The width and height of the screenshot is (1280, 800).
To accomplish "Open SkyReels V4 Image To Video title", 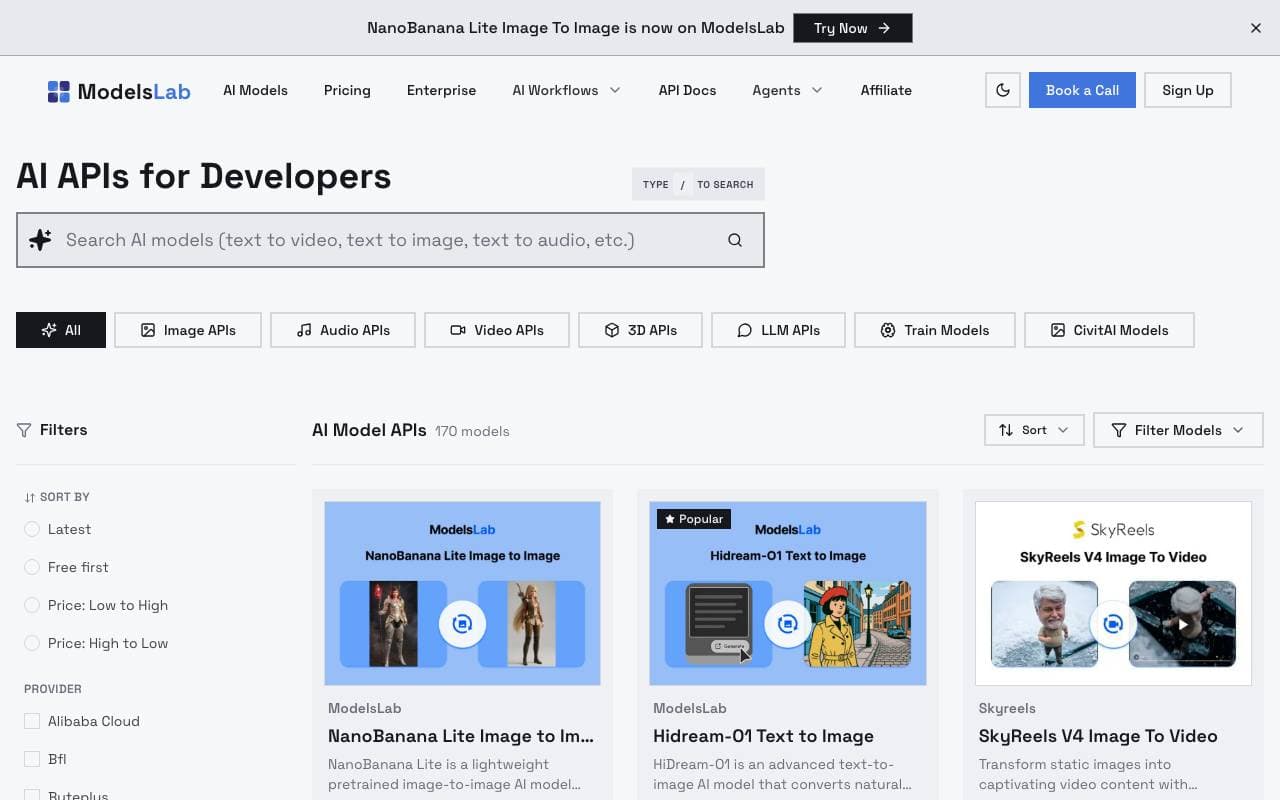I will click(x=1098, y=736).
